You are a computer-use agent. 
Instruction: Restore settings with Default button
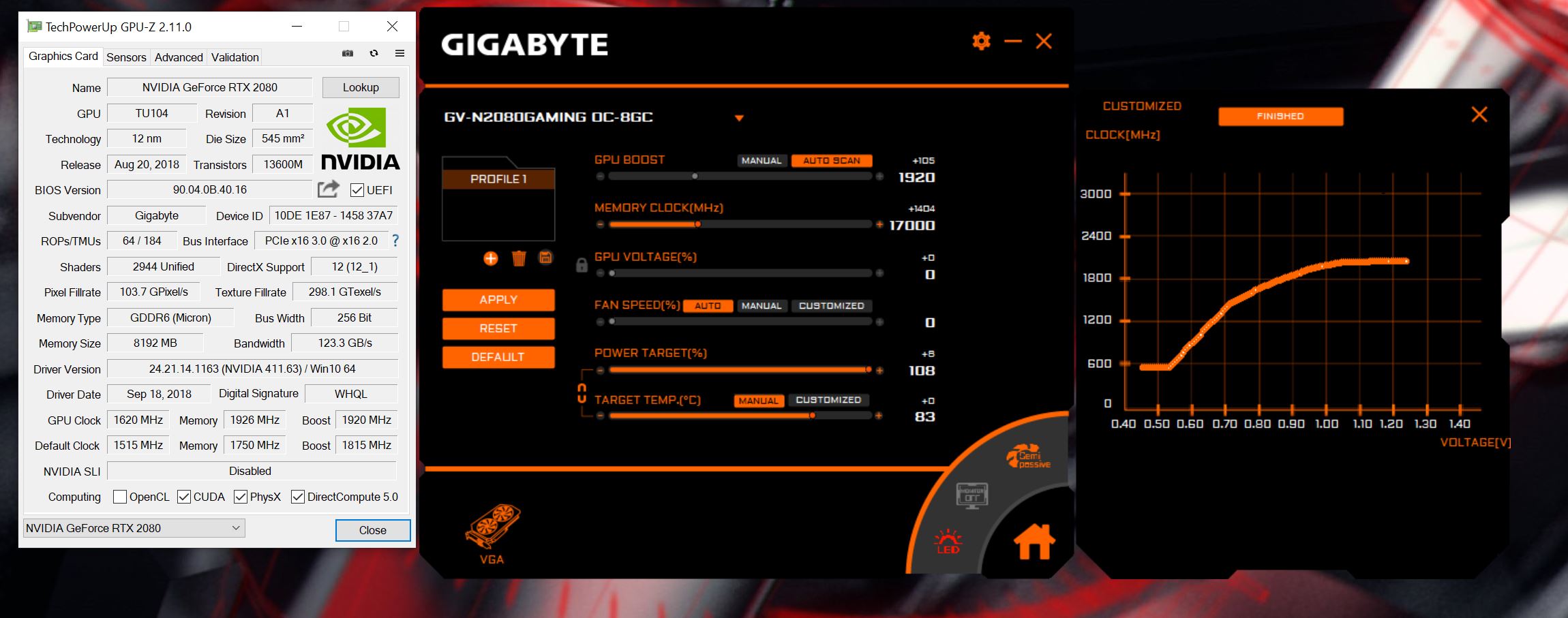click(x=498, y=357)
